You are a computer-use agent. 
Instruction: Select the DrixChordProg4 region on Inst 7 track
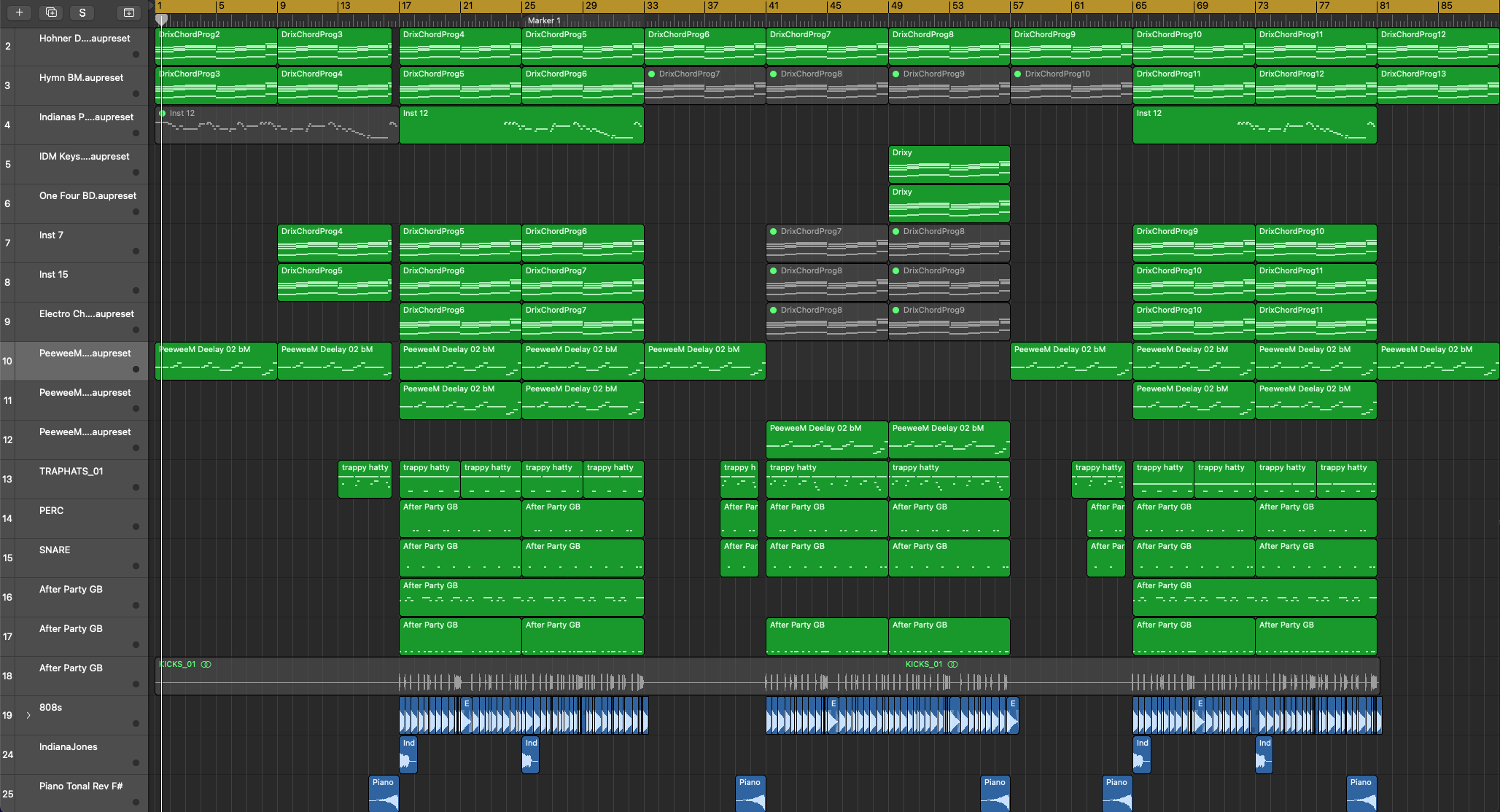tap(335, 243)
